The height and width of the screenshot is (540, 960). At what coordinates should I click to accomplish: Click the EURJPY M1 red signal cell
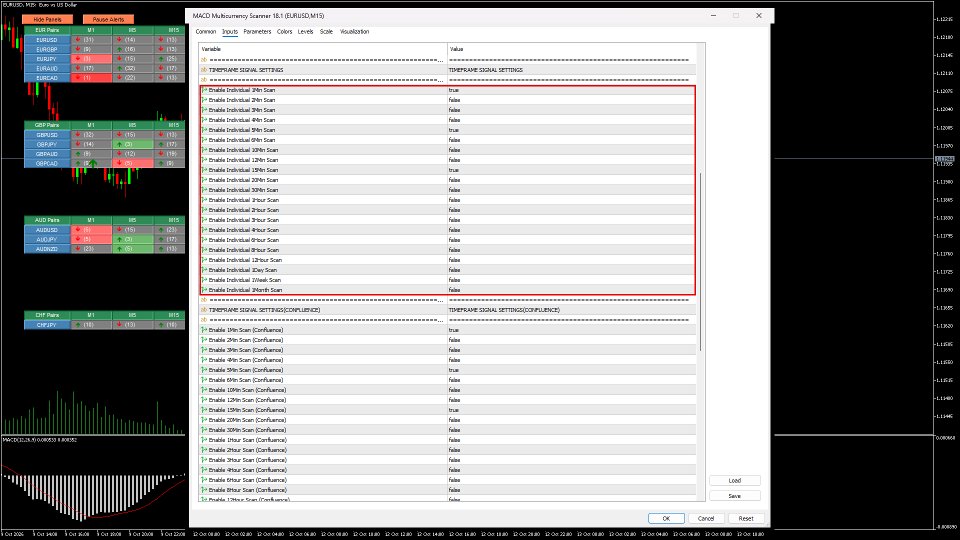point(91,59)
